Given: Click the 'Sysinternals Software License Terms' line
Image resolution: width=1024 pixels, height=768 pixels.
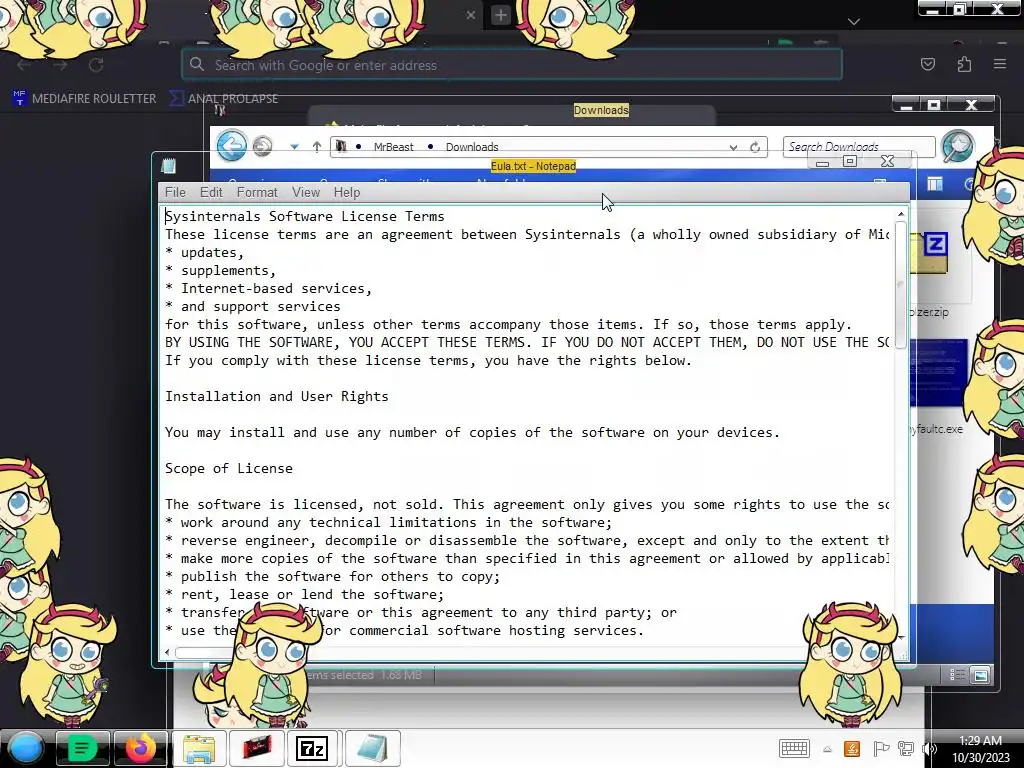Looking at the screenshot, I should (304, 216).
